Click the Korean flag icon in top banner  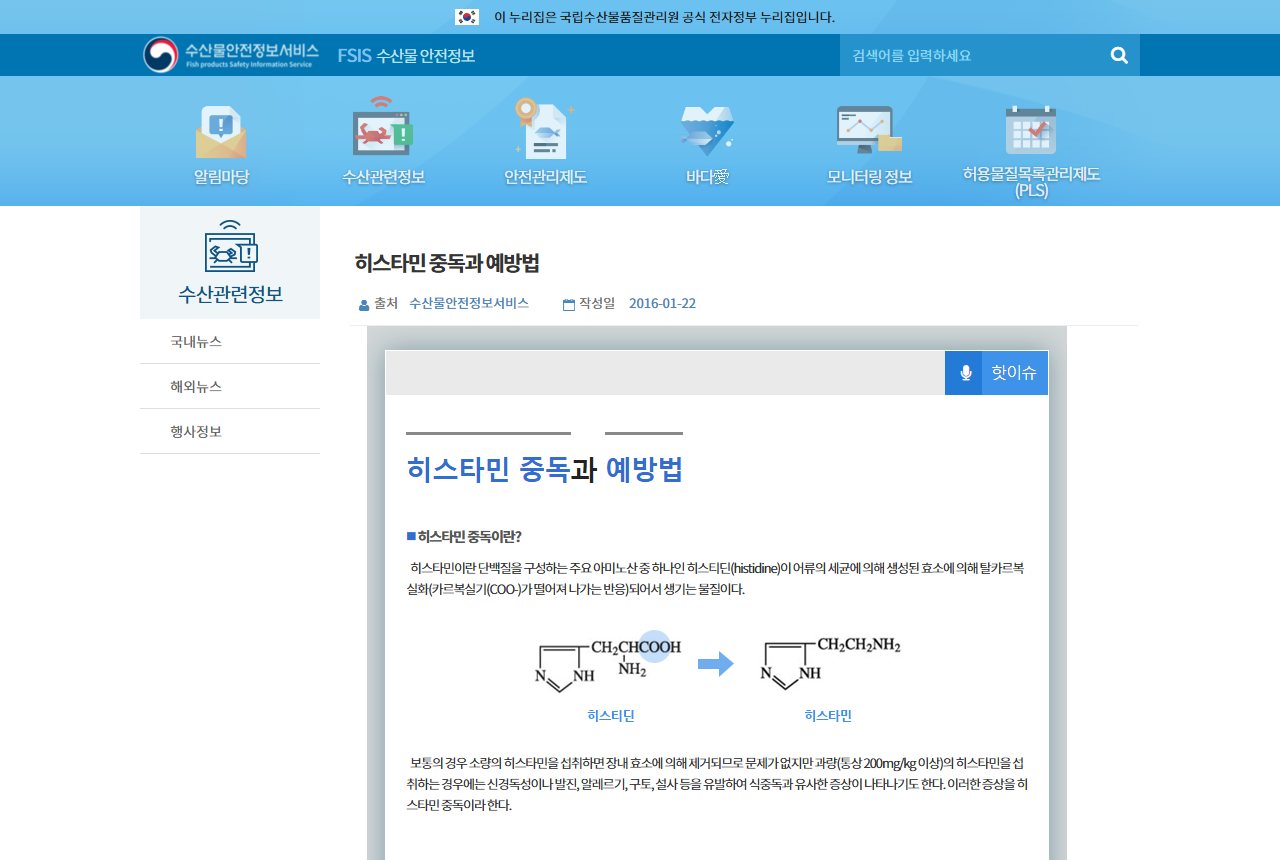[x=467, y=17]
